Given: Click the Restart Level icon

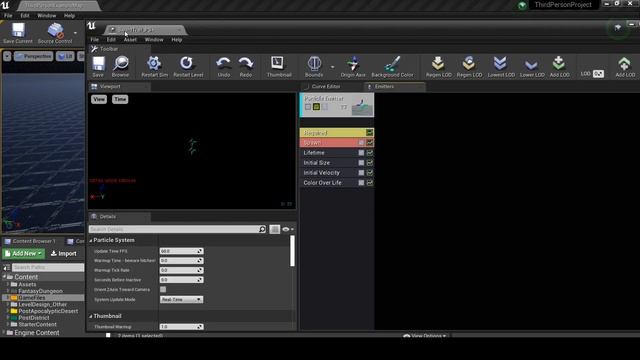Looking at the screenshot, I should click(x=187, y=64).
